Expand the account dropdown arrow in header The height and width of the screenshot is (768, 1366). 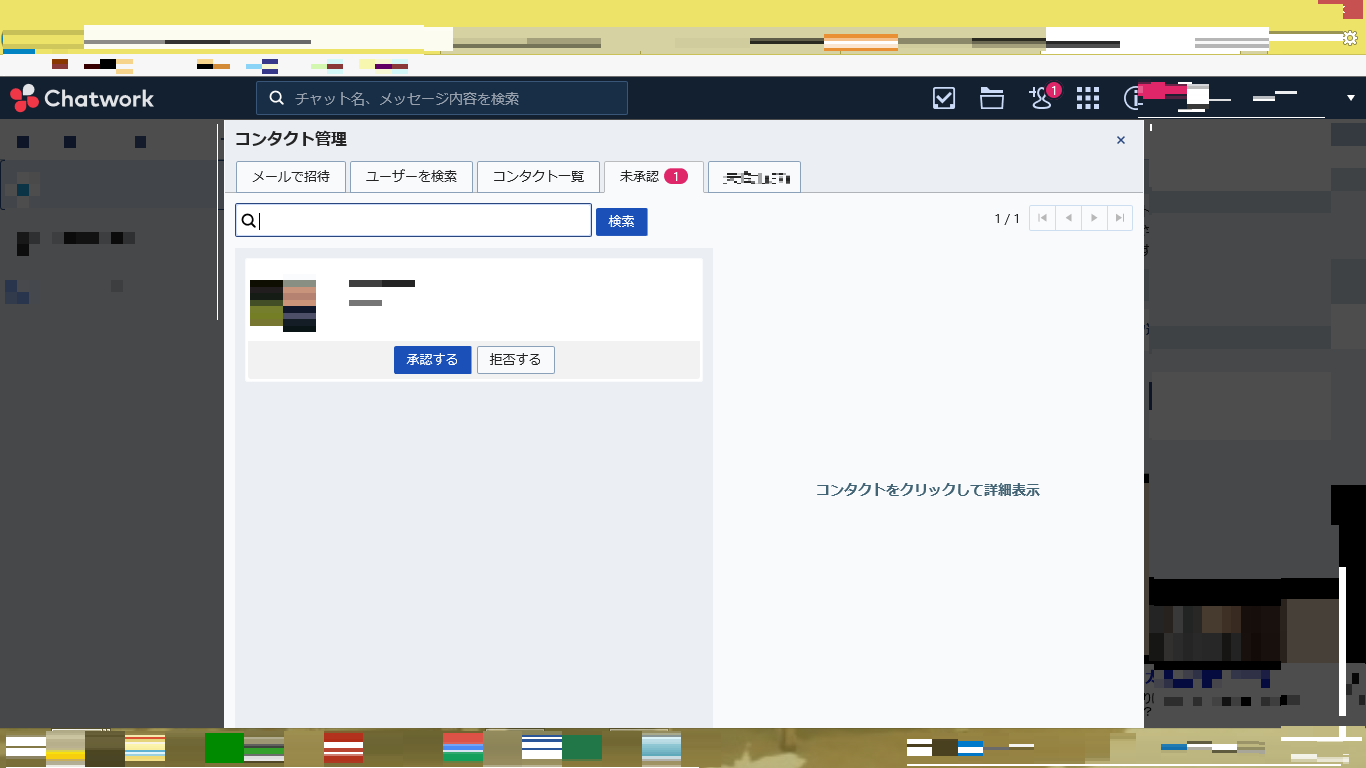[1351, 98]
